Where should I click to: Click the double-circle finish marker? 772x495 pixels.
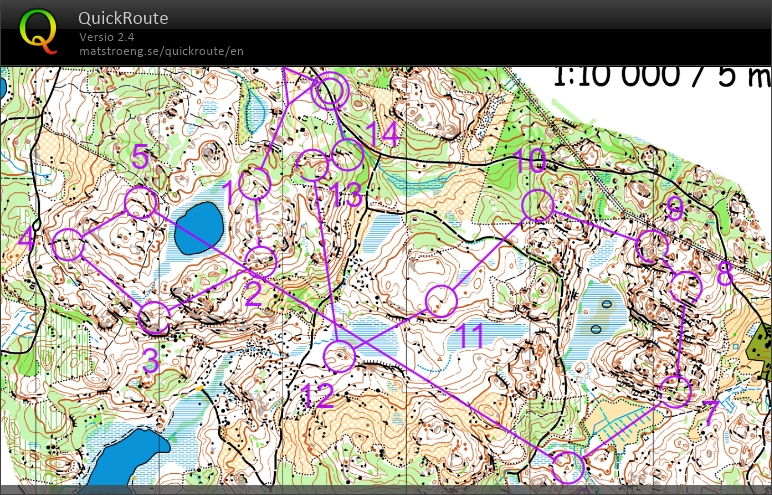(329, 92)
